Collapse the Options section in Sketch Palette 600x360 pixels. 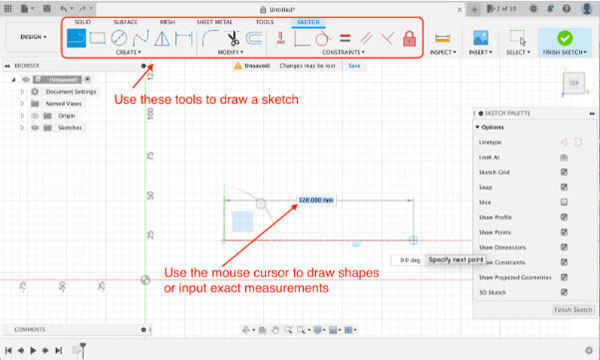[x=478, y=127]
